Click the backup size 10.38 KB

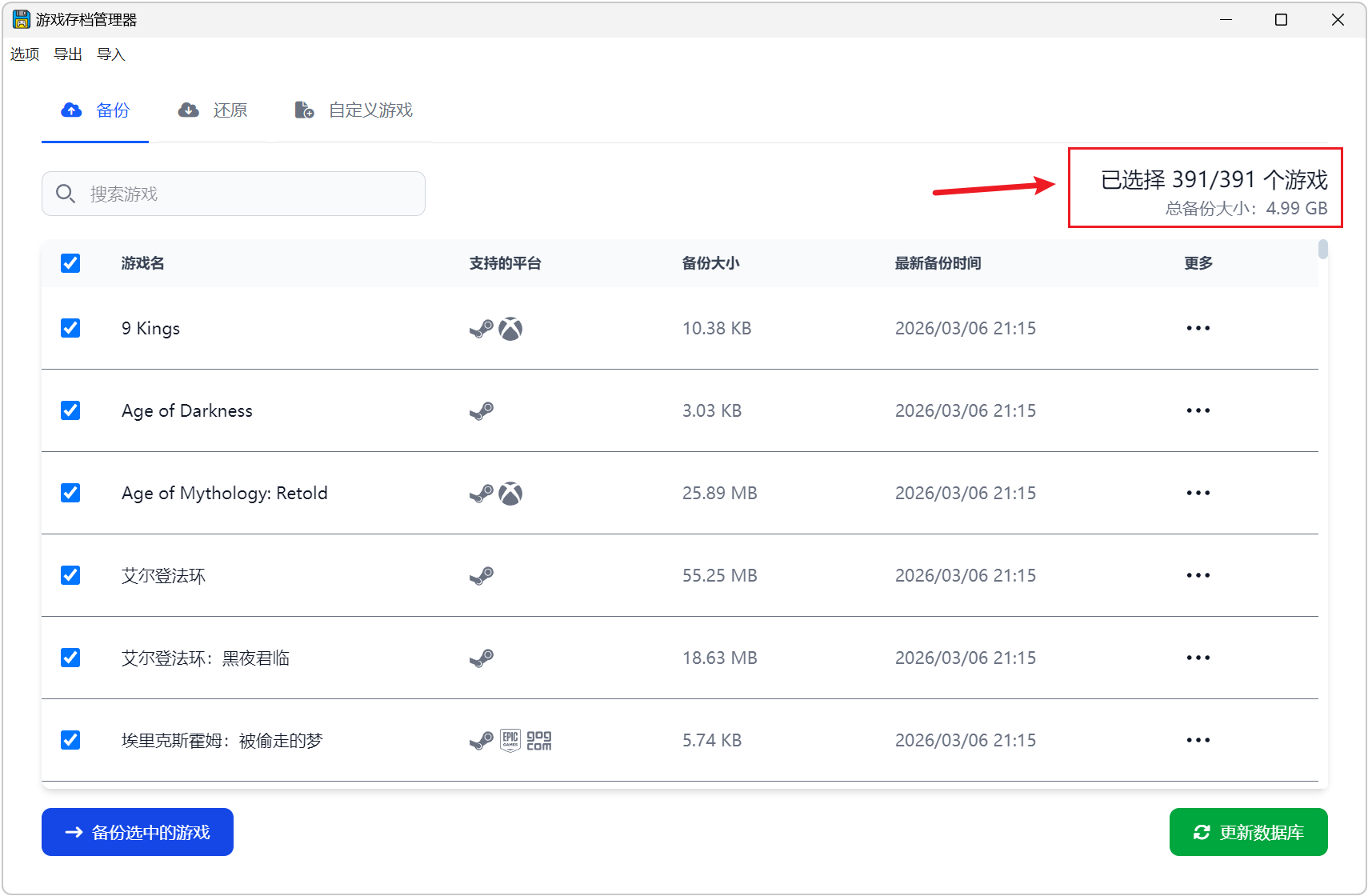click(x=717, y=328)
